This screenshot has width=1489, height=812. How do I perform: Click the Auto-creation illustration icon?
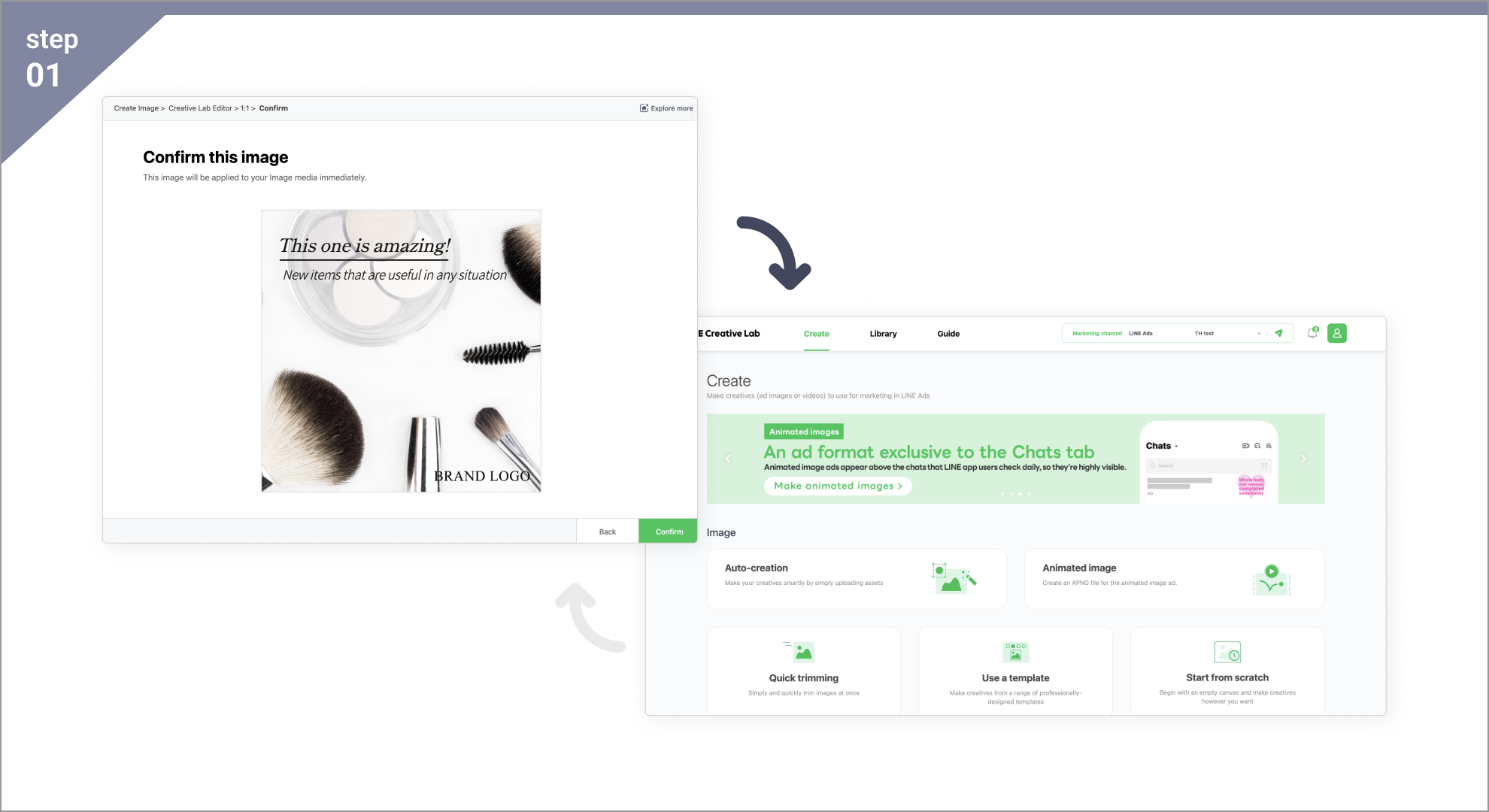(953, 578)
